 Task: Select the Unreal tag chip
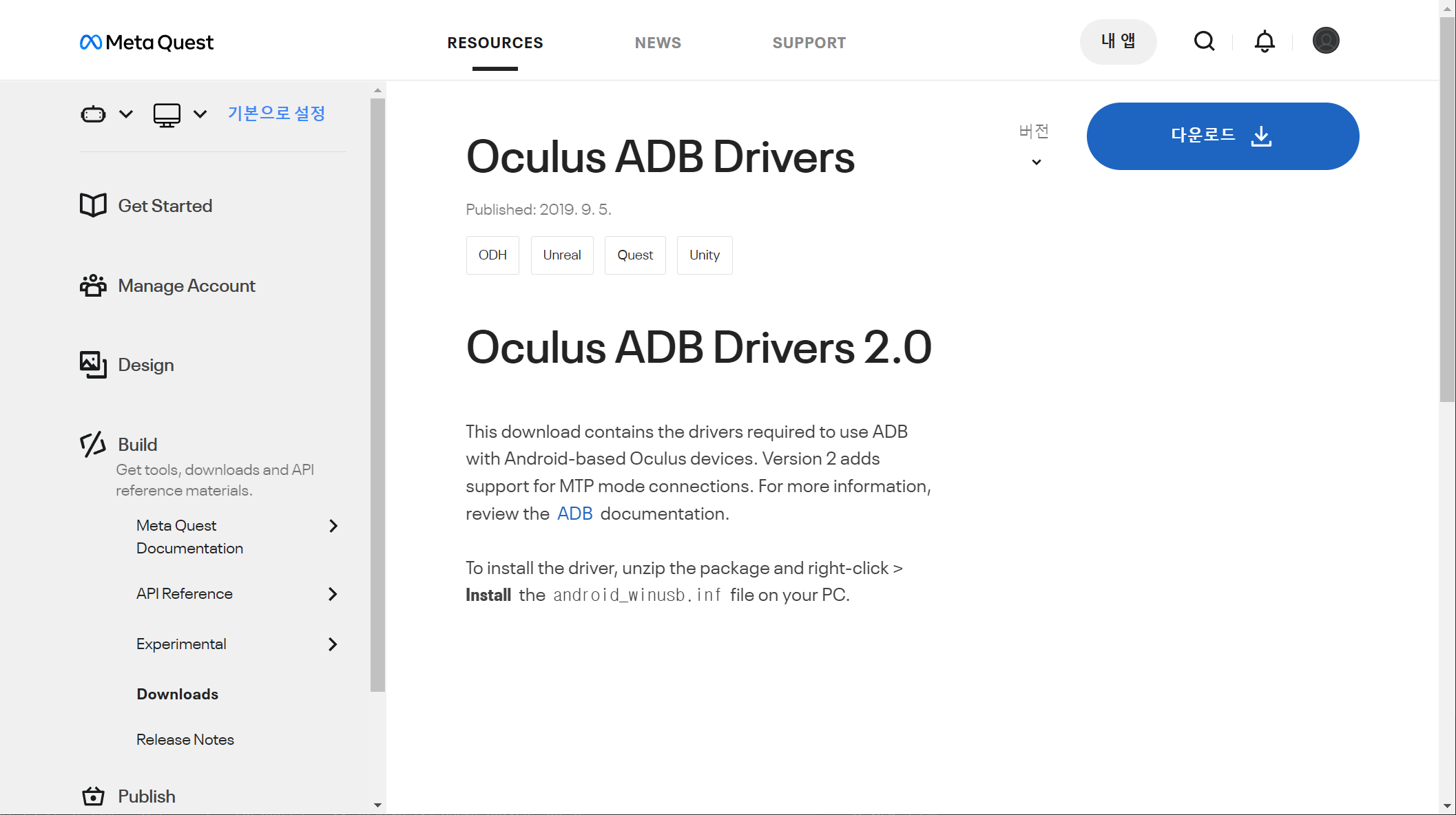[x=561, y=255]
